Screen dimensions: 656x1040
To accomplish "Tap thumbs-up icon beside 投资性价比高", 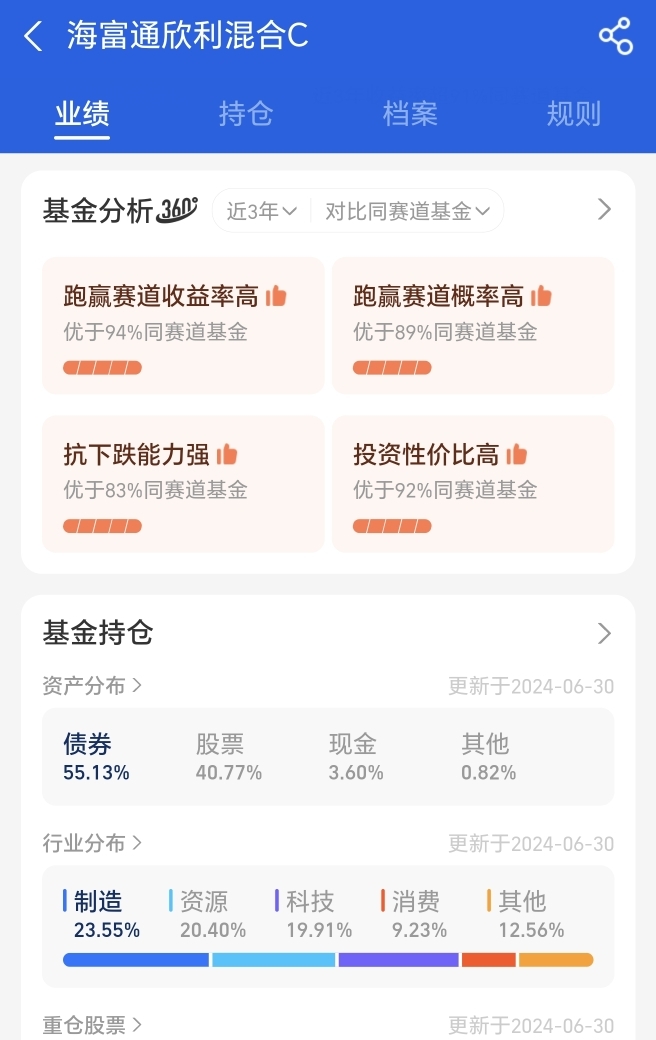I will point(516,454).
